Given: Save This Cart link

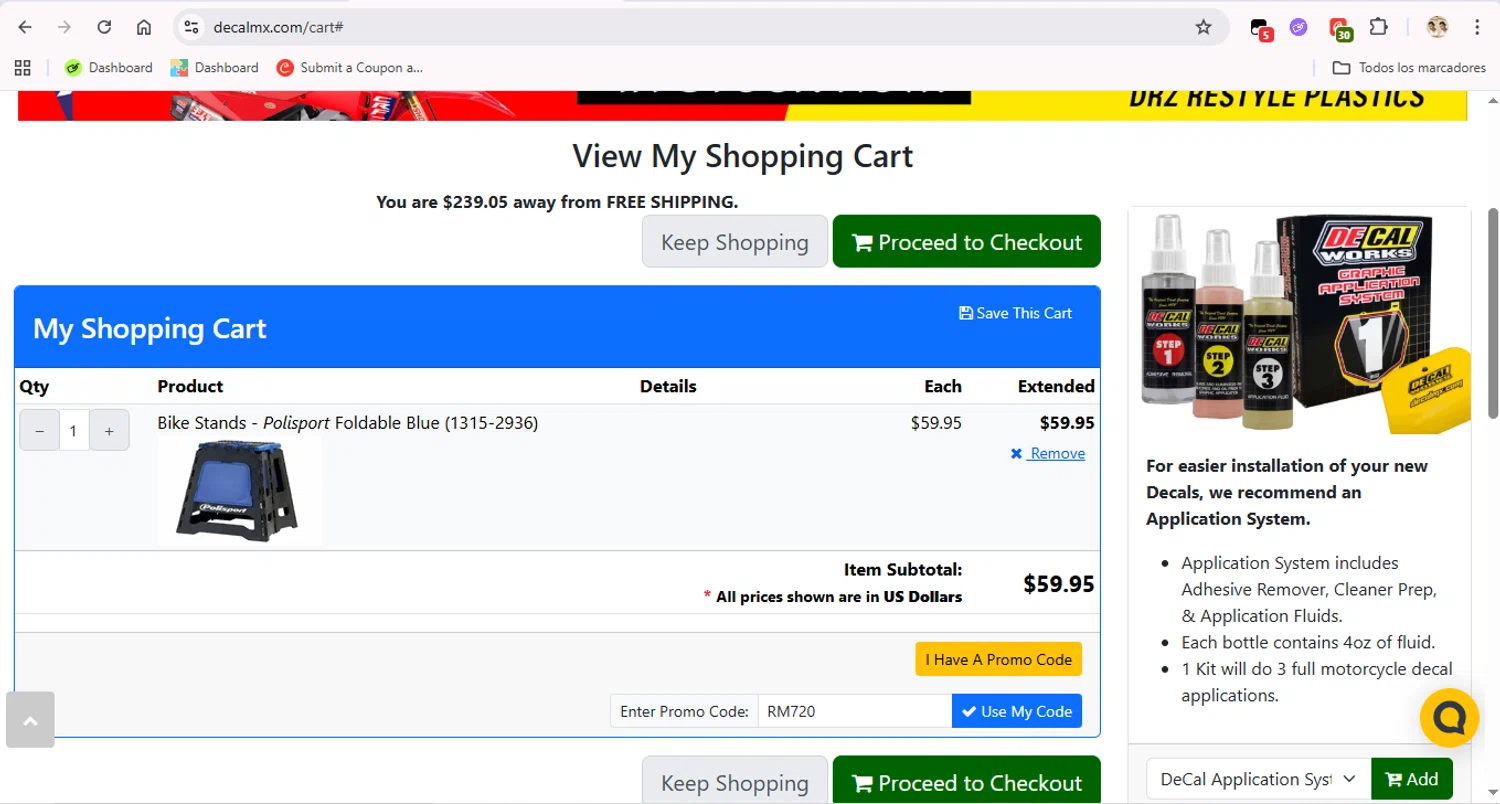Looking at the screenshot, I should (x=1015, y=313).
